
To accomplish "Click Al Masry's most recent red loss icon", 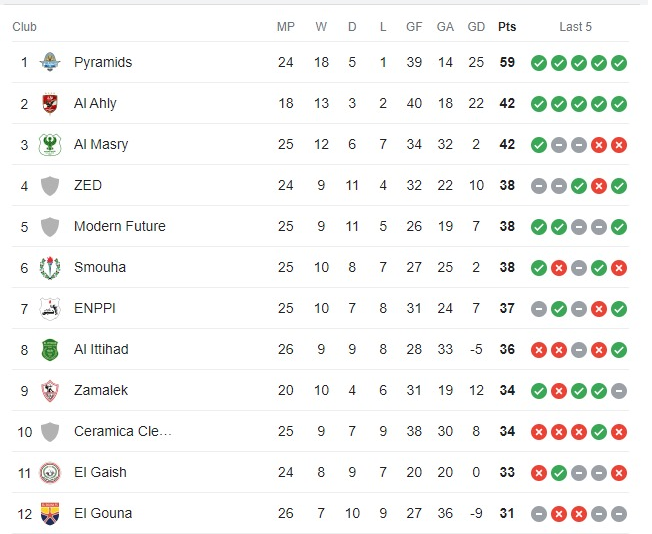I will tap(619, 145).
